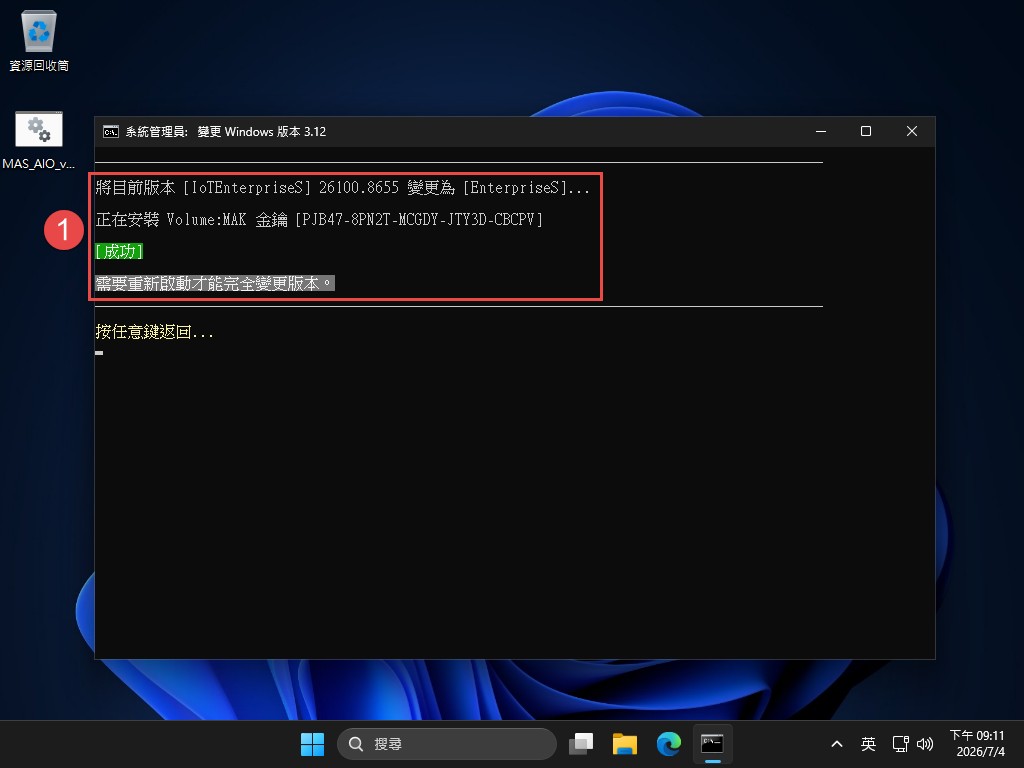
Task: Open Task View from the taskbar
Action: [x=581, y=744]
